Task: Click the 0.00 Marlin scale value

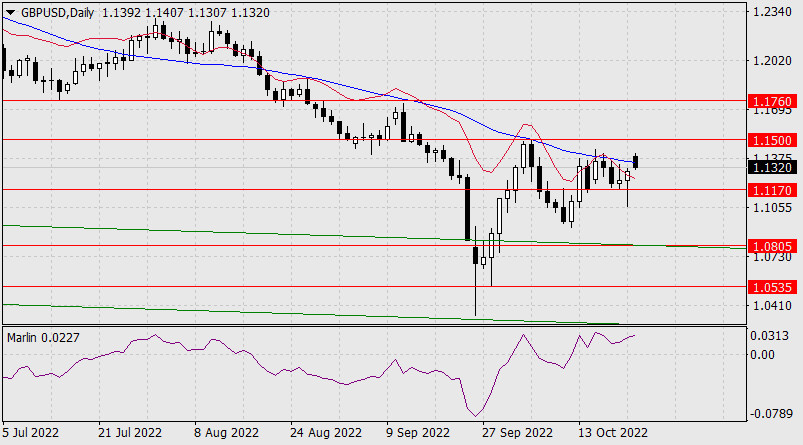Action: click(762, 354)
